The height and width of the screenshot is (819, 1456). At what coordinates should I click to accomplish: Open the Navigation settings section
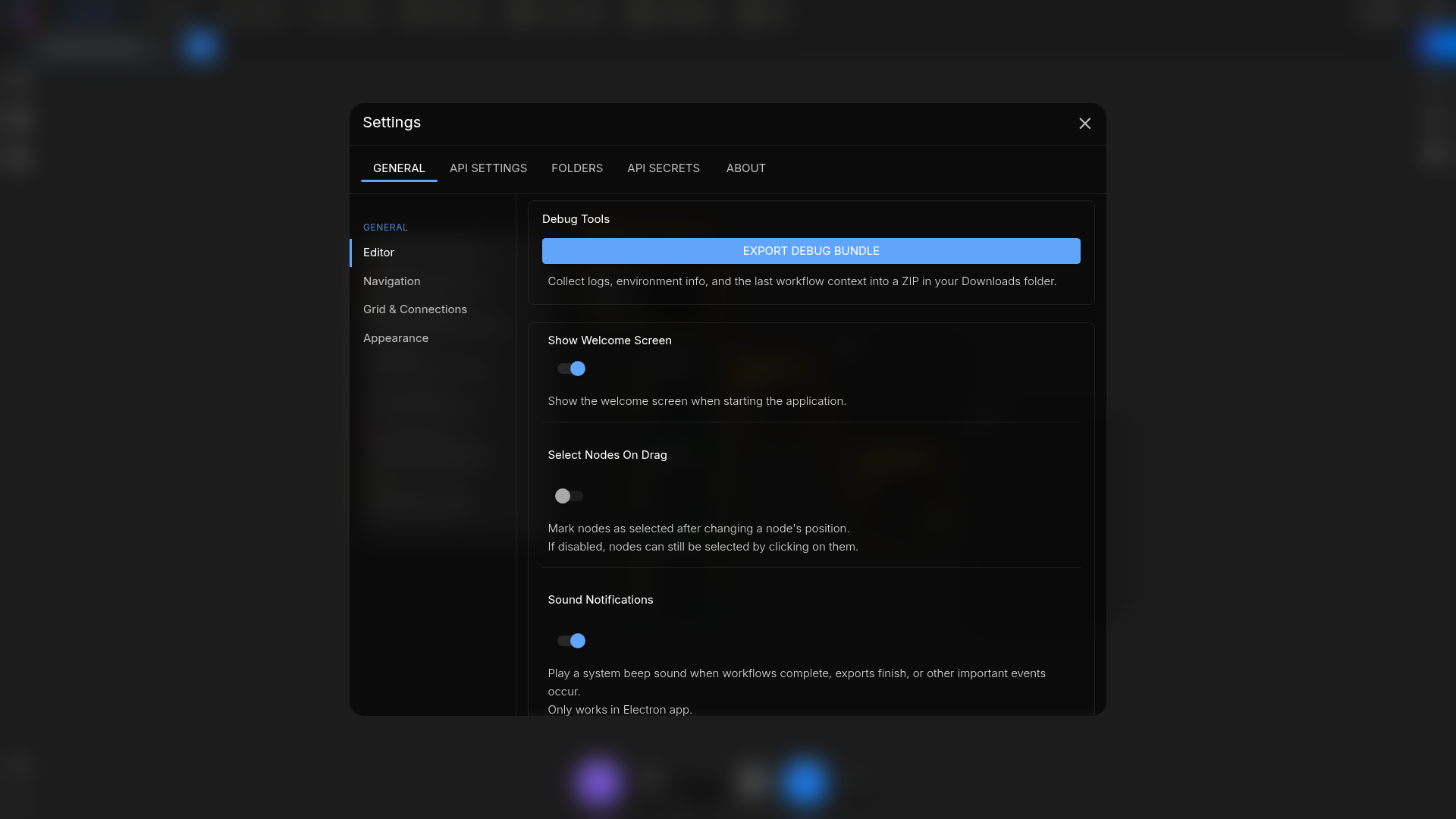click(x=391, y=281)
